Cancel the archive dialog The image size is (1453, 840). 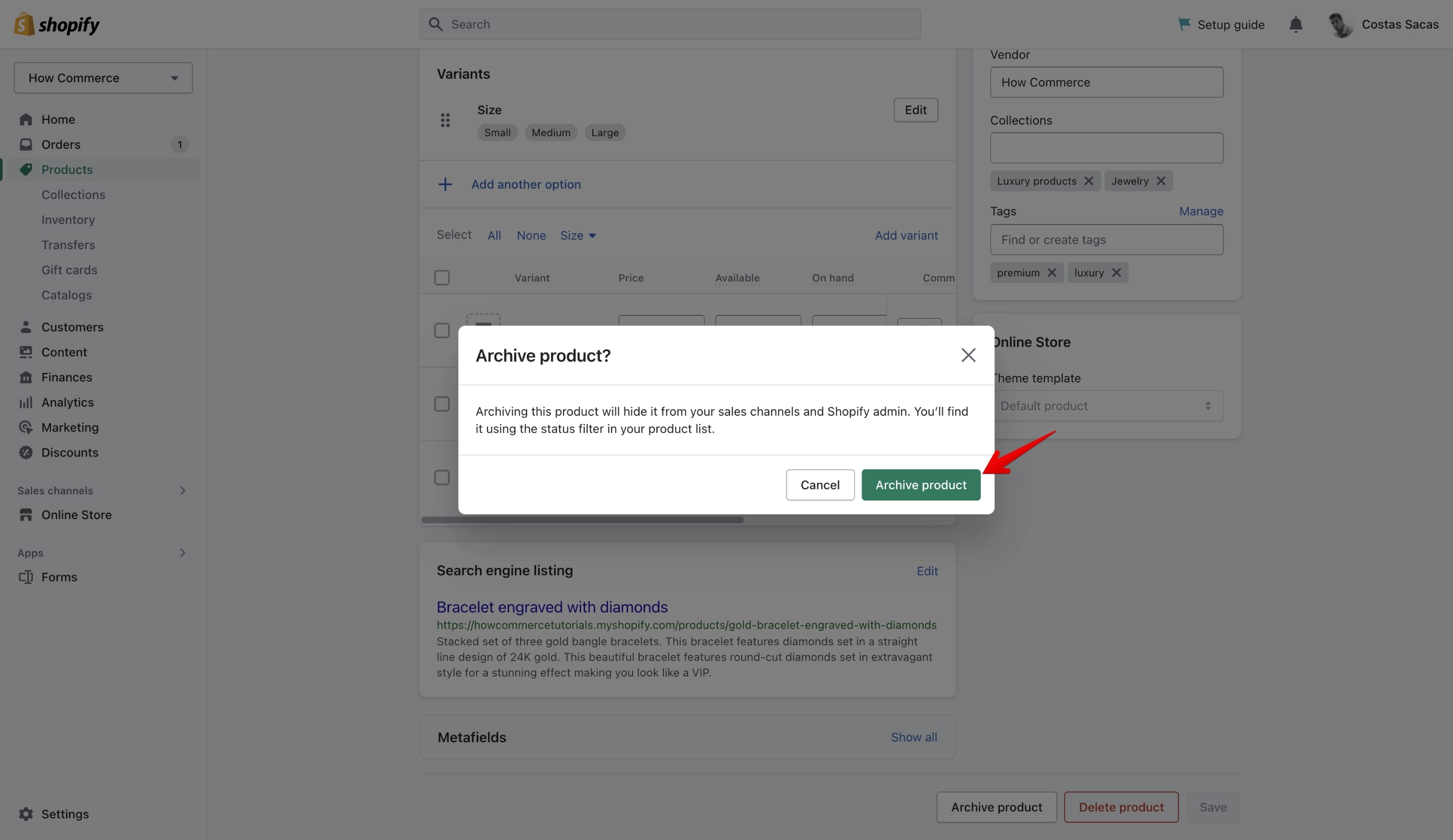[820, 485]
